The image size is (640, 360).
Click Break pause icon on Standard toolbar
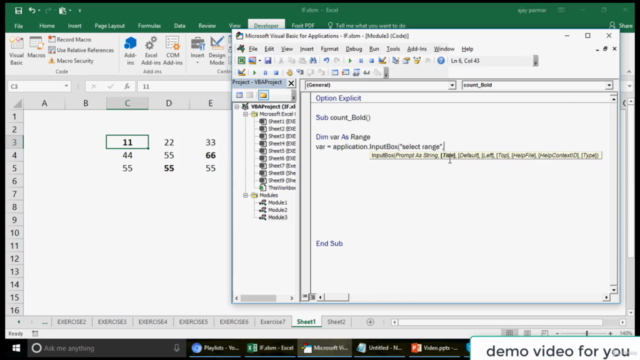(x=361, y=61)
